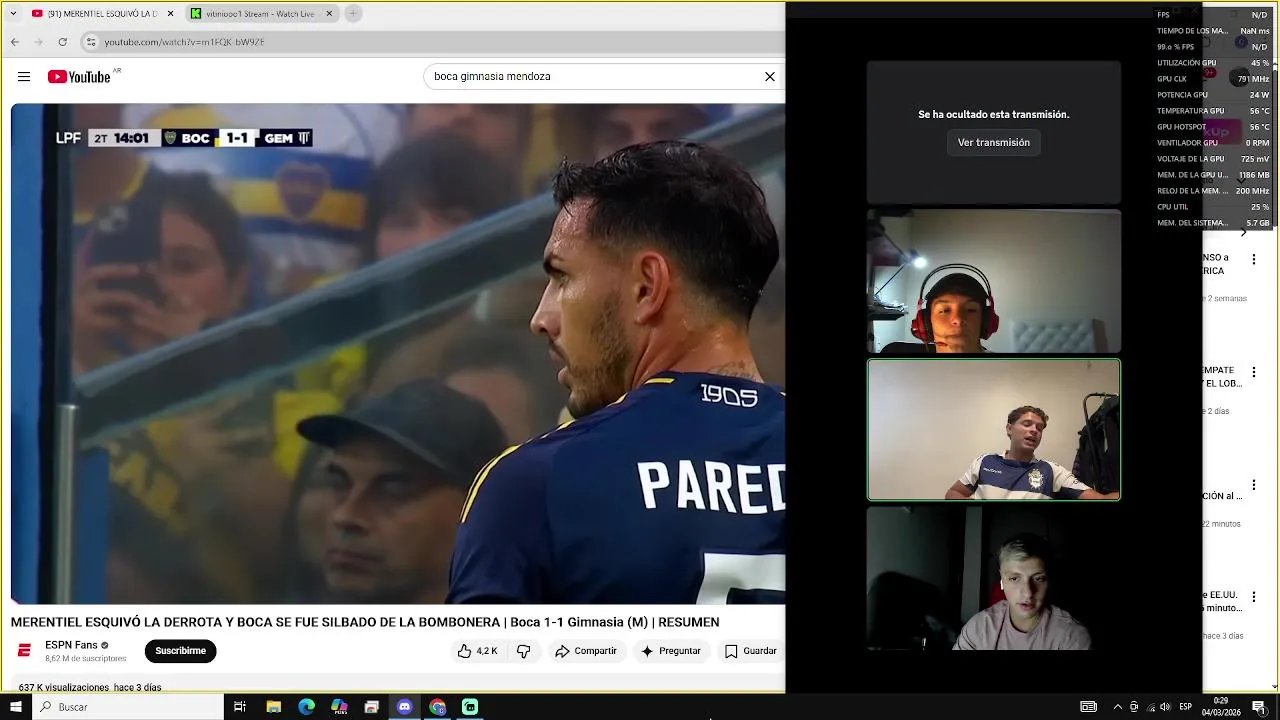Clear the YouTube search box text
This screenshot has height=720, width=1280.
(x=770, y=77)
